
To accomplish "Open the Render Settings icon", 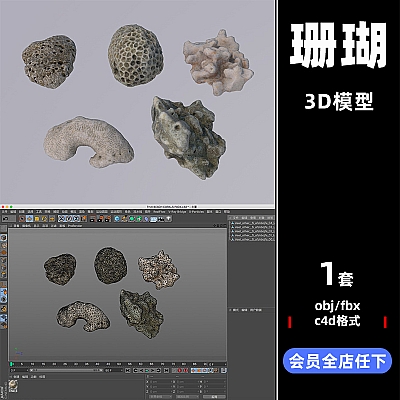I will coord(107,219).
